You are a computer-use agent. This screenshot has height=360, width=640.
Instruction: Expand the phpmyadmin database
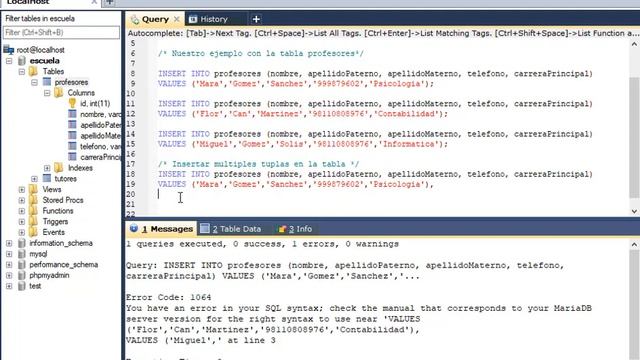(x=9, y=276)
